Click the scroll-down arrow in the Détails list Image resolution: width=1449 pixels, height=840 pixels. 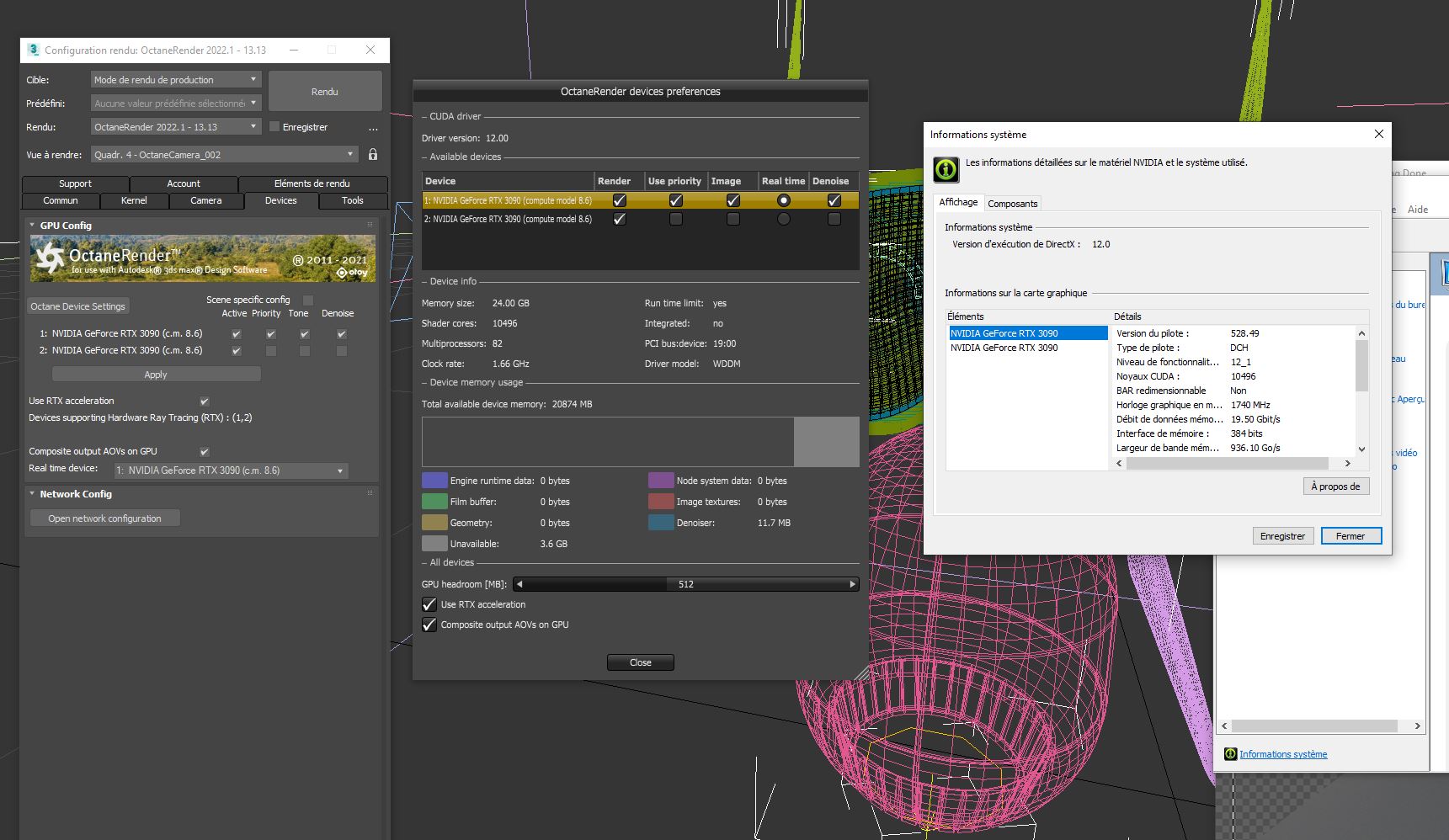click(x=1361, y=449)
